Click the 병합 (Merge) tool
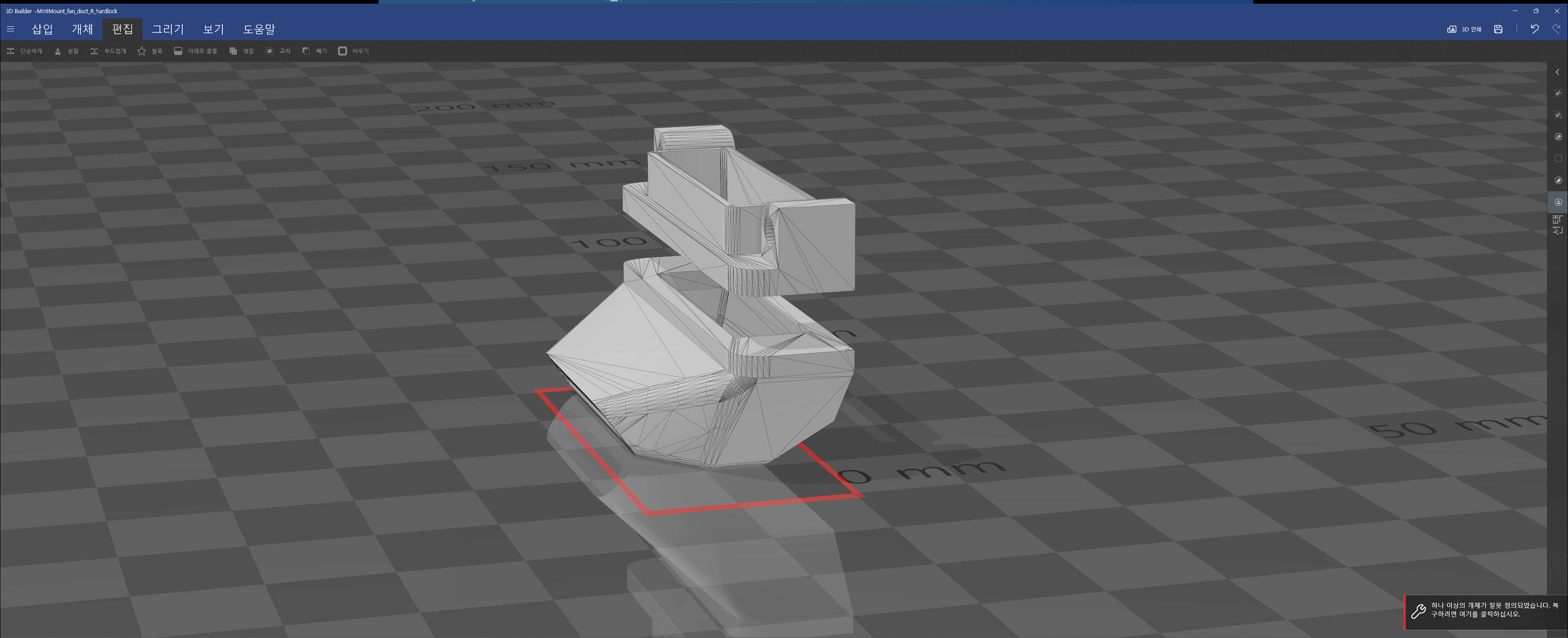 point(241,51)
